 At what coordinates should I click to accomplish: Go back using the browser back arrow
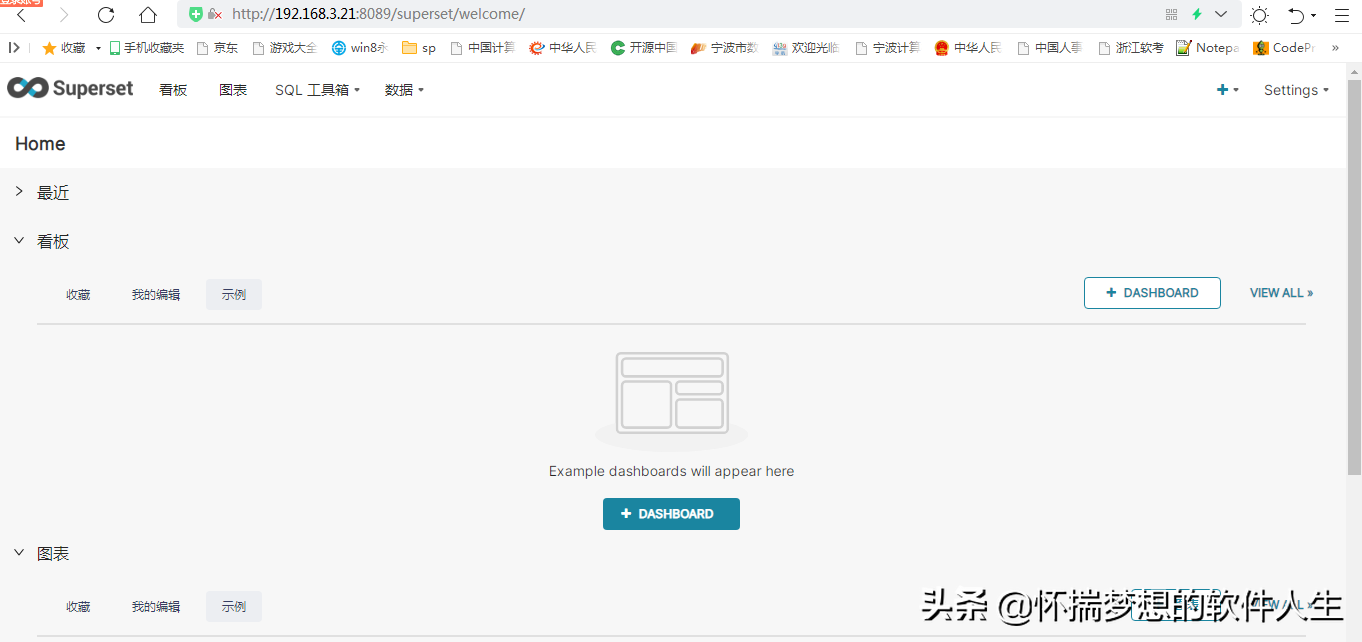(21, 15)
